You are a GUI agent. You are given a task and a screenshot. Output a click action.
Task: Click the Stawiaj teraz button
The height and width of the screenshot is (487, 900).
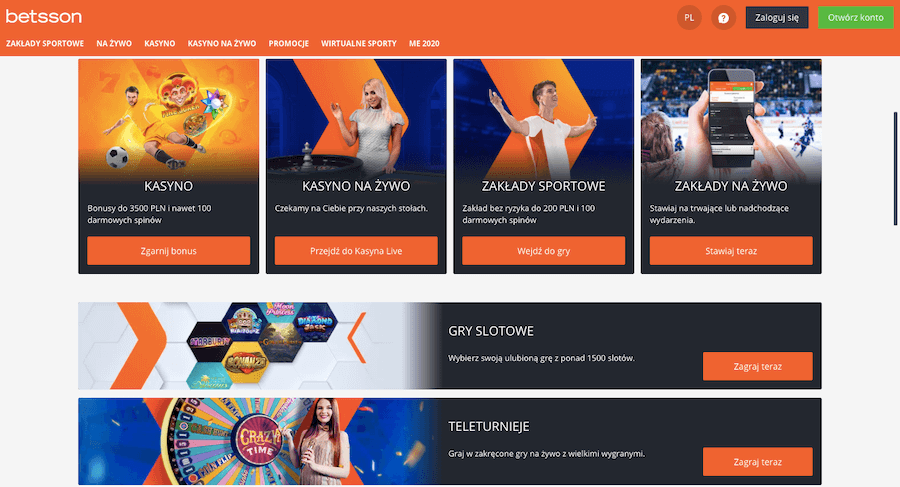[x=731, y=251]
